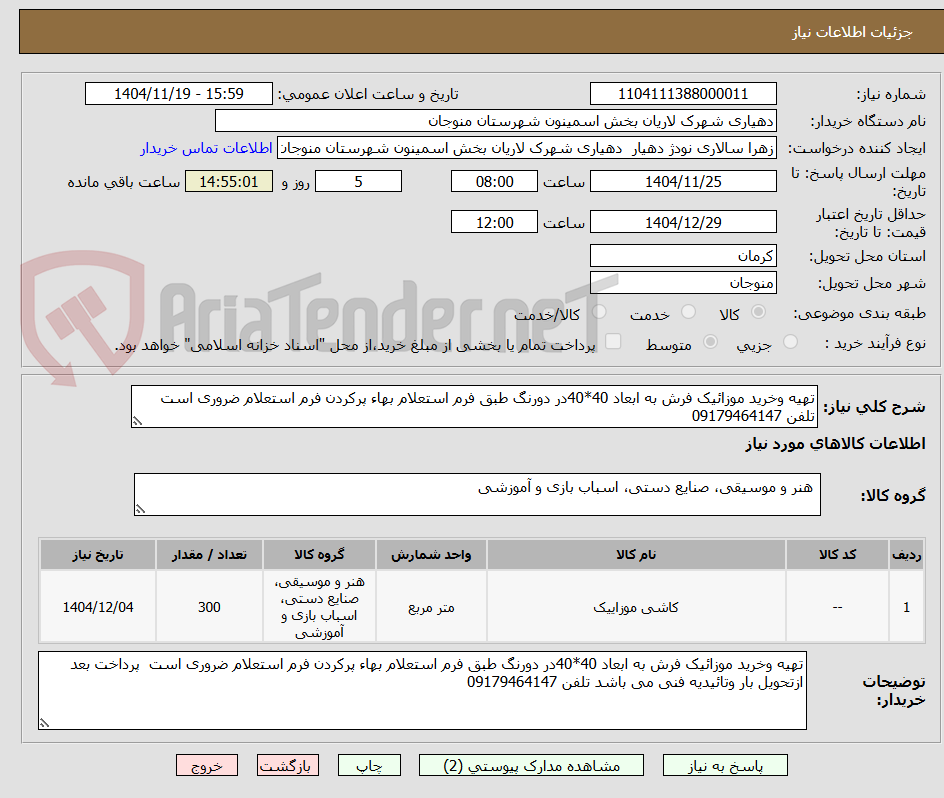This screenshot has height=798, width=944.
Task: Select the کالا radio button
Action: point(759,311)
